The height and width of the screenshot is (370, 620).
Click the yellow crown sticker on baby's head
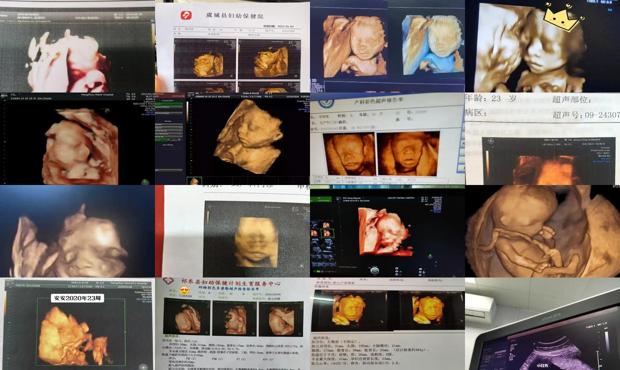[x=561, y=19]
